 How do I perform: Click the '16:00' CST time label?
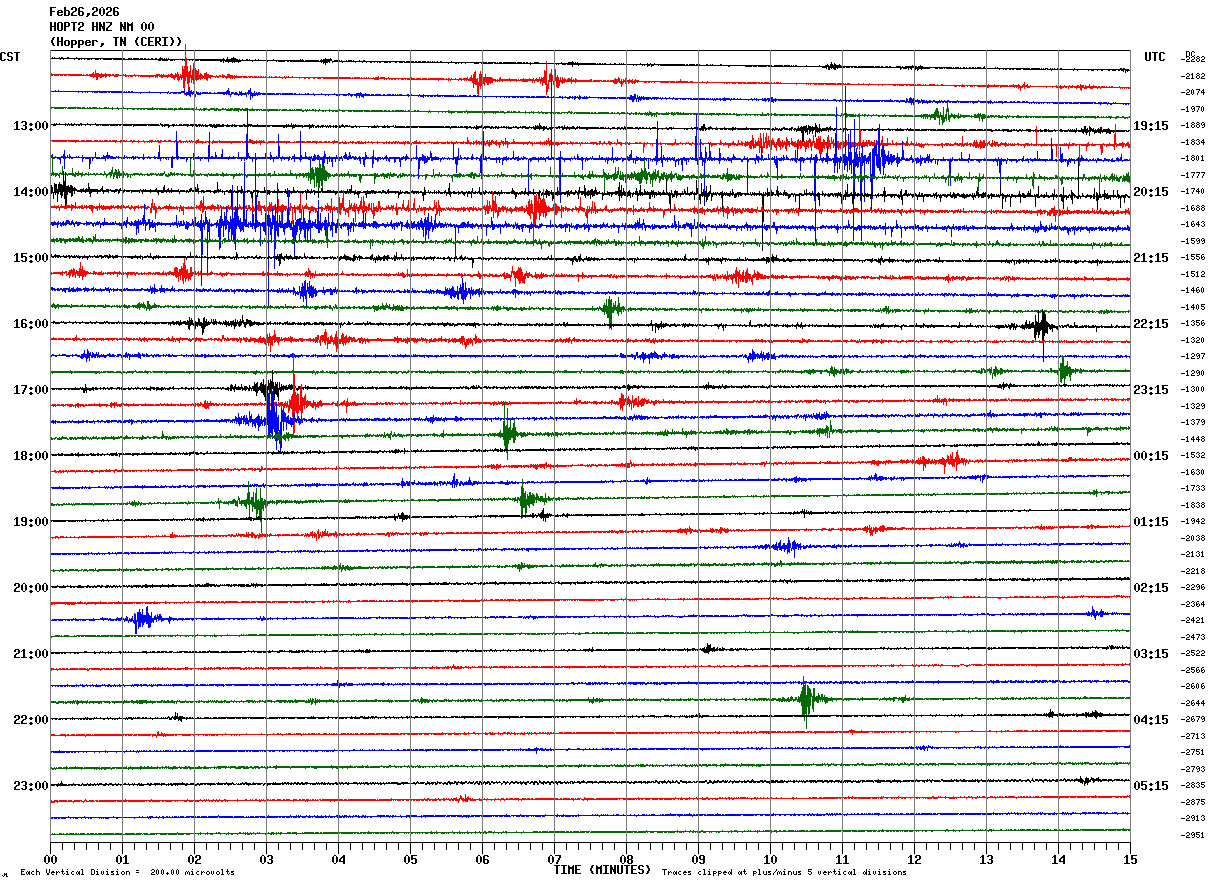pos(30,324)
